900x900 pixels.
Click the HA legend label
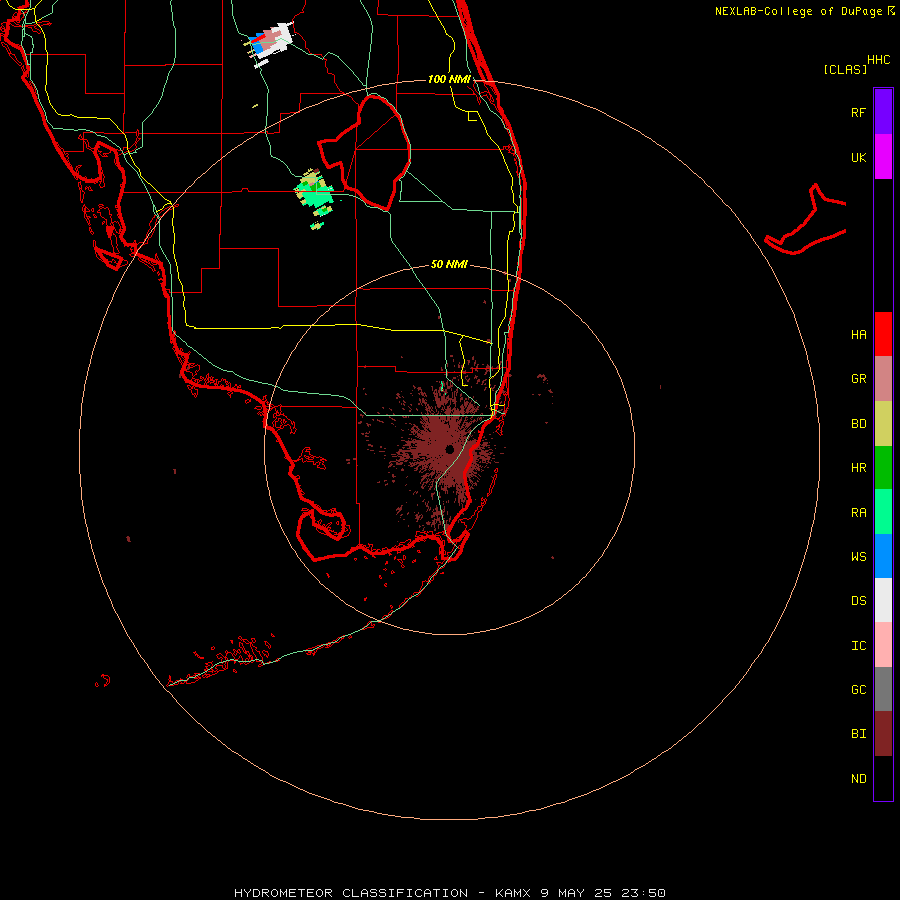pyautogui.click(x=858, y=335)
